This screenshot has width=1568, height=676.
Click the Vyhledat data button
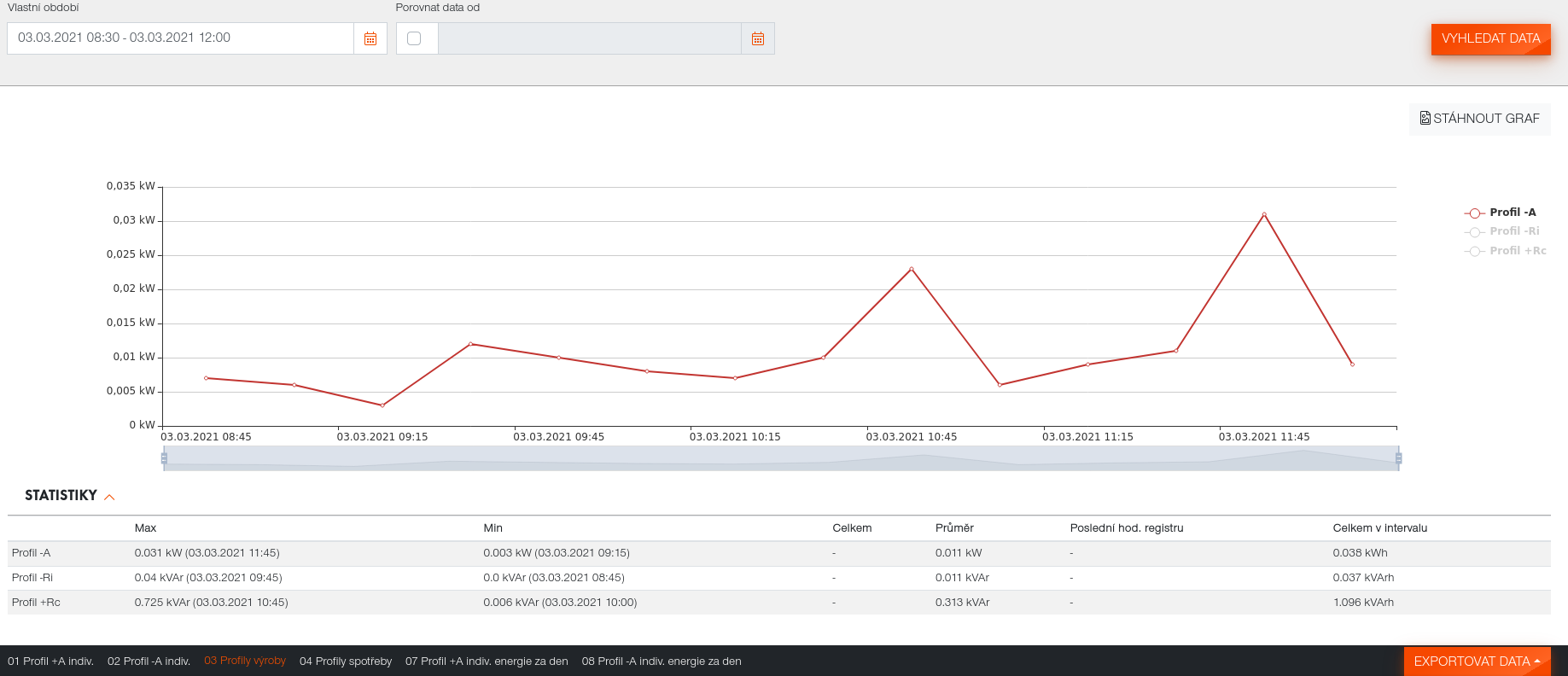(x=1490, y=38)
